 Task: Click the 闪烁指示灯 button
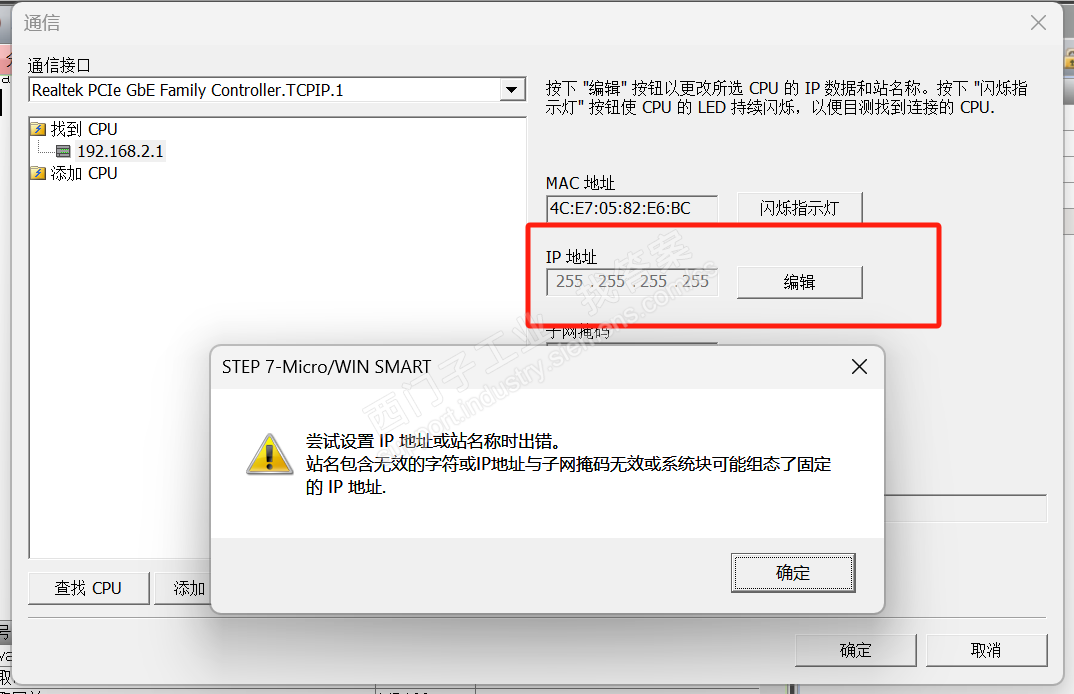point(799,208)
